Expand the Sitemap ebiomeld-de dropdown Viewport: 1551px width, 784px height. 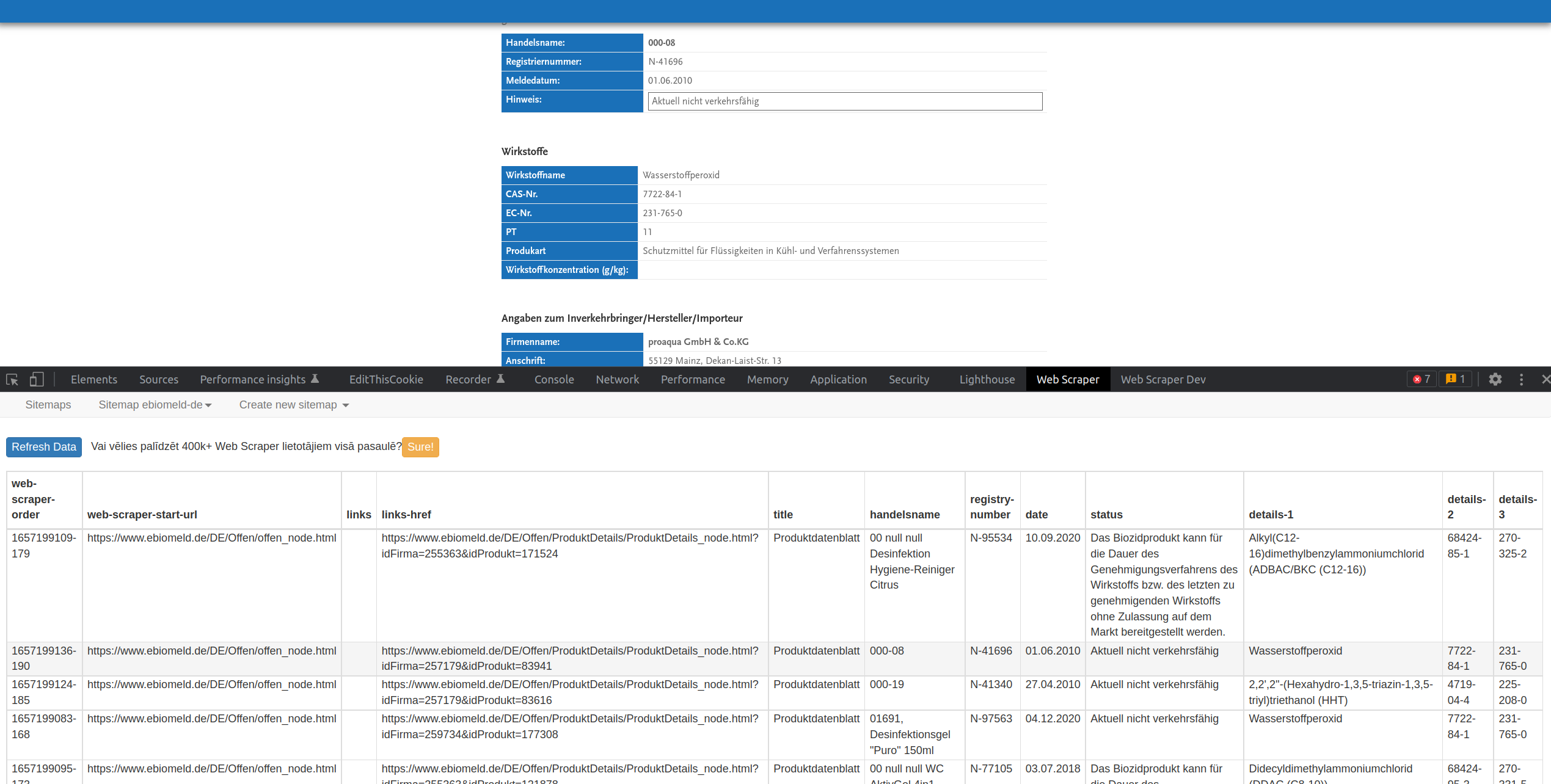(x=155, y=405)
